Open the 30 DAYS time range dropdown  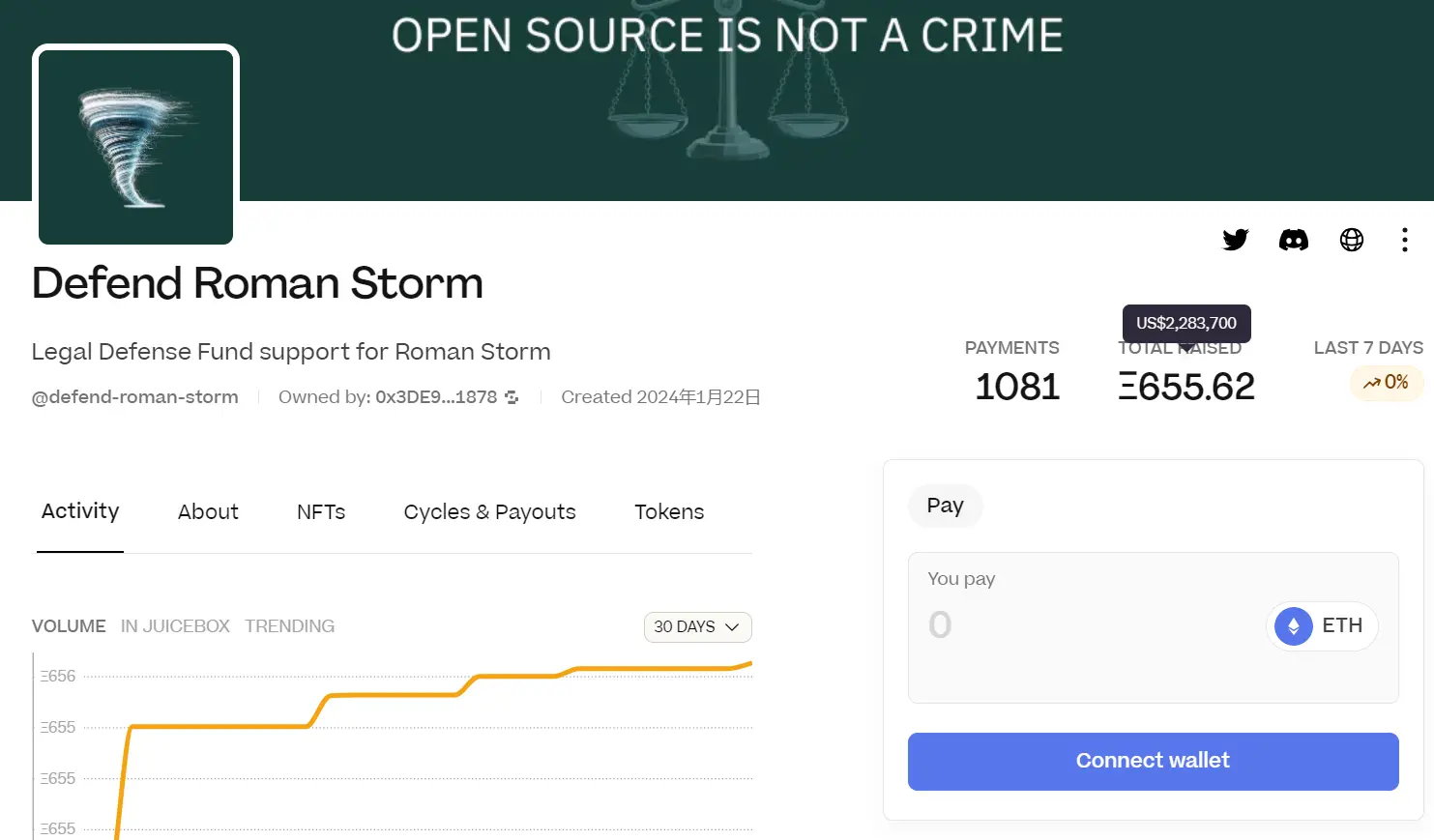(x=697, y=626)
